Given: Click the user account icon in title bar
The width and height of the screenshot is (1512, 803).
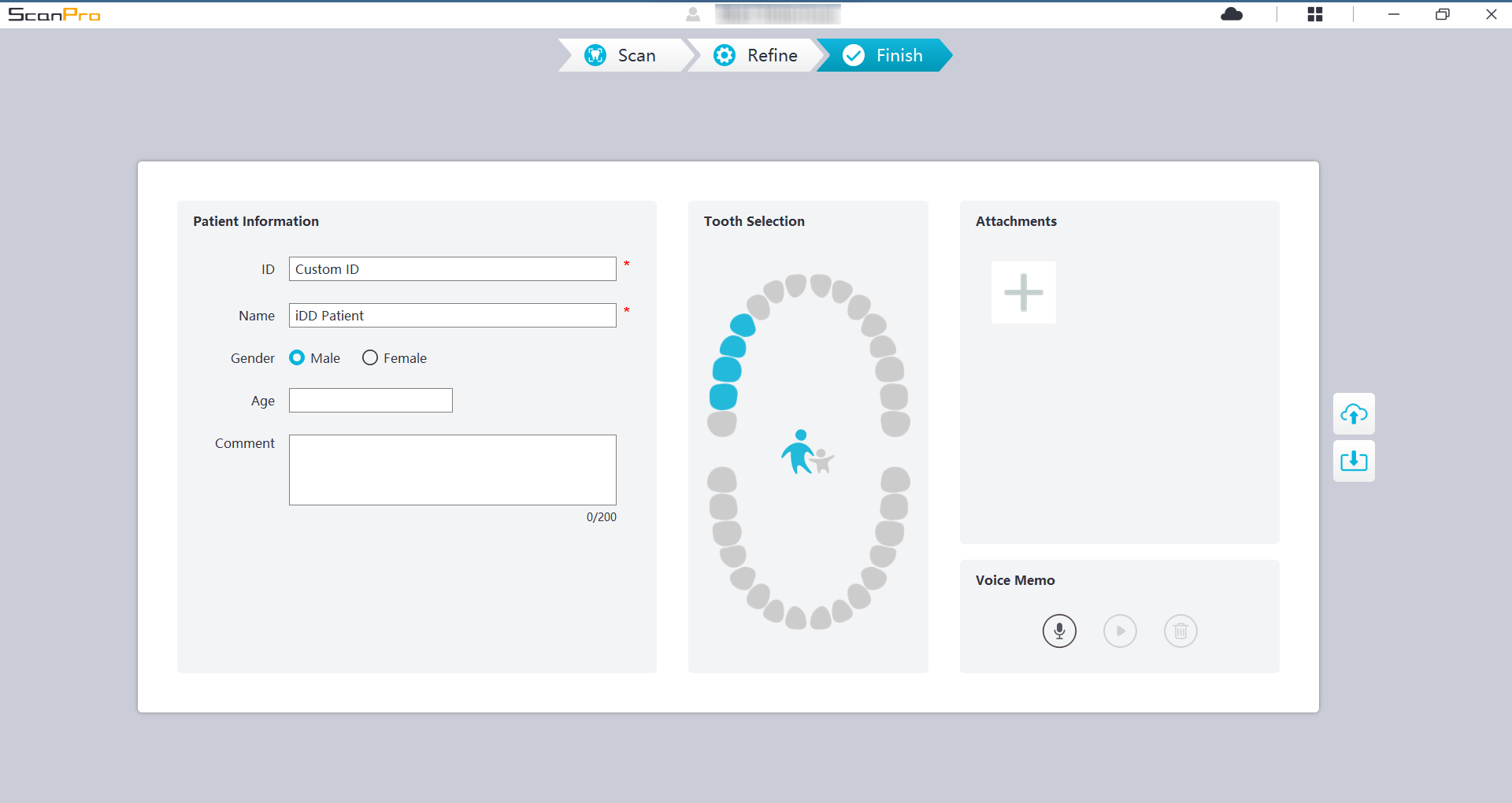Looking at the screenshot, I should pos(693,14).
